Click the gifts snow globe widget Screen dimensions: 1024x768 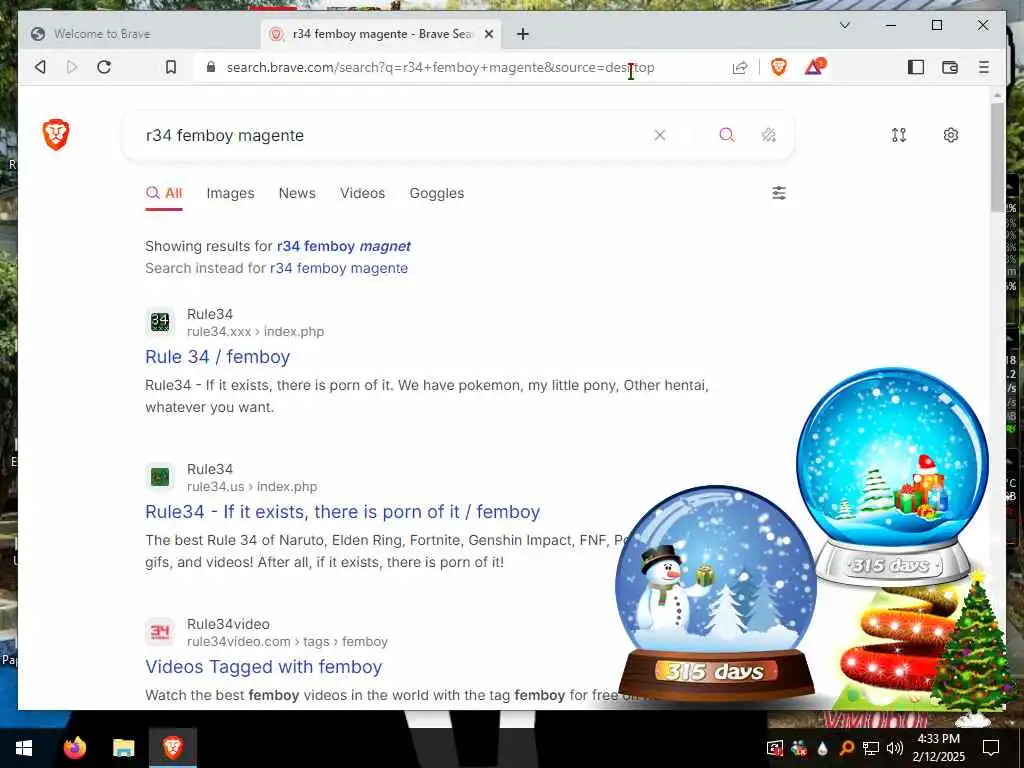[892, 475]
